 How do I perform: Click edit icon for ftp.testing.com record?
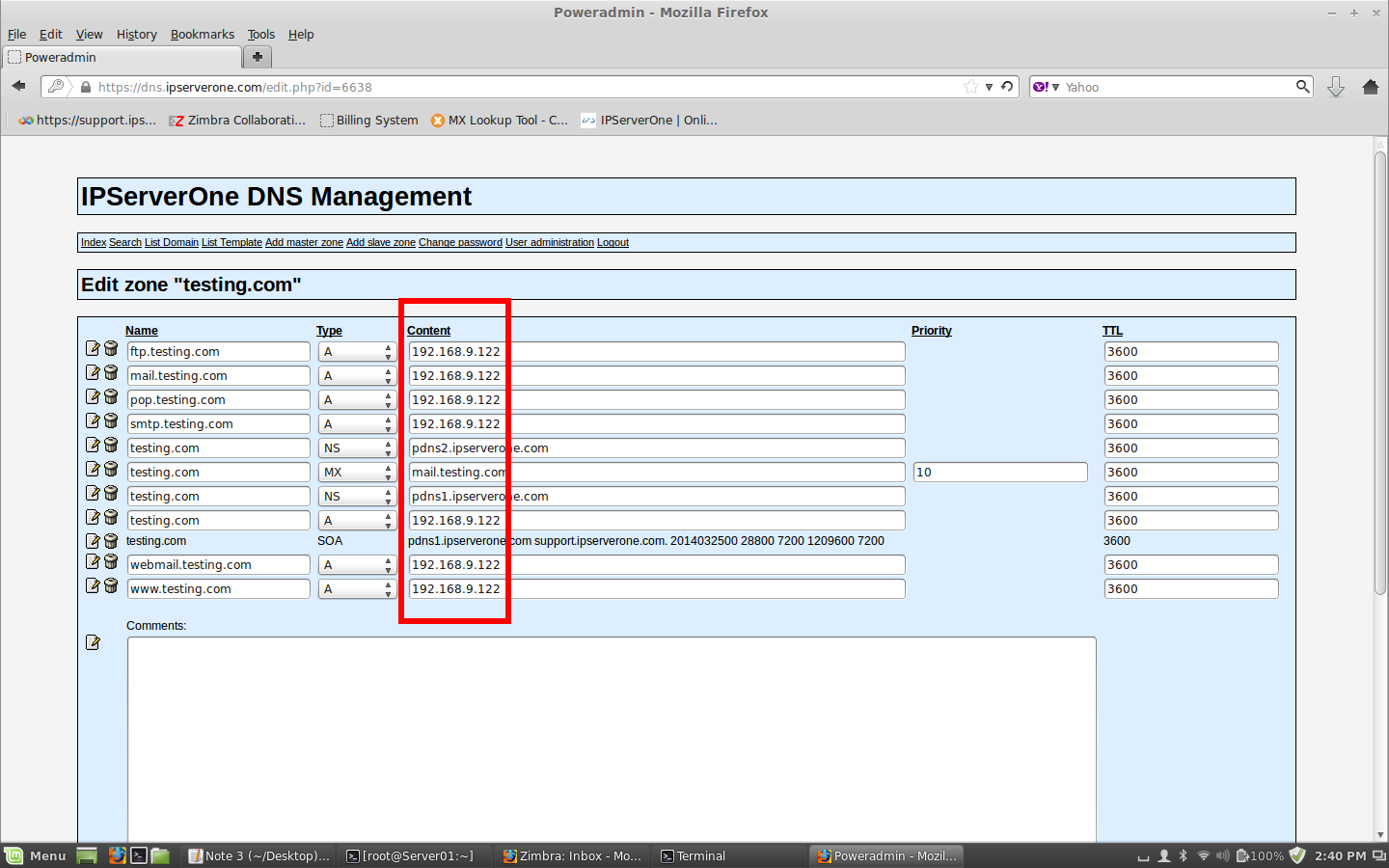93,348
